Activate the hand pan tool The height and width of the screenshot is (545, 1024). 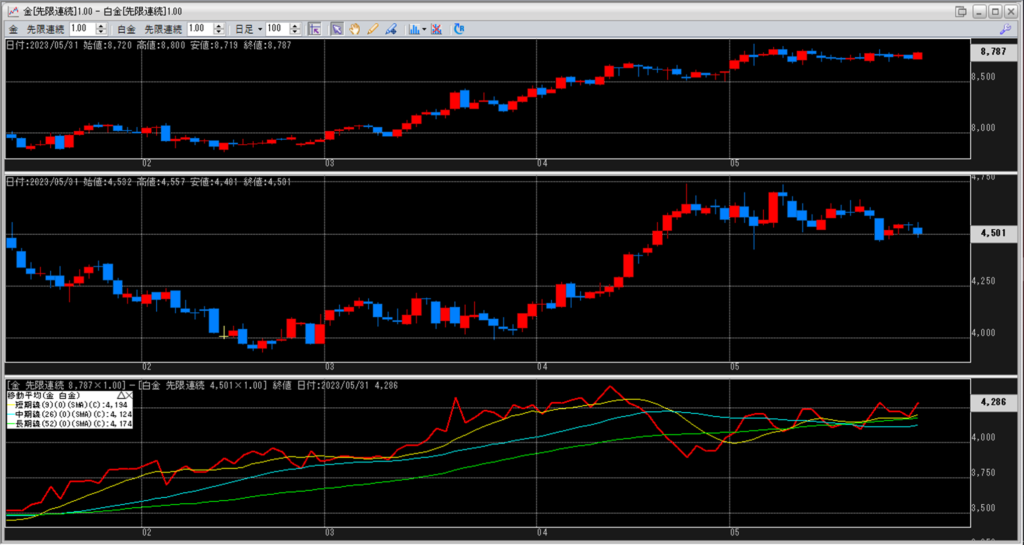pyautogui.click(x=355, y=29)
